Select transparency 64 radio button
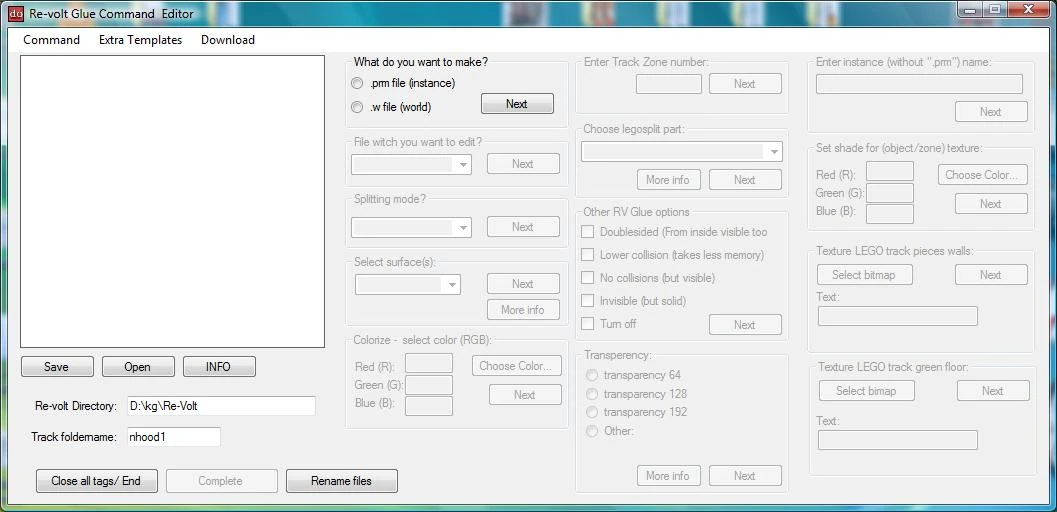The image size is (1057, 512). pyautogui.click(x=592, y=375)
